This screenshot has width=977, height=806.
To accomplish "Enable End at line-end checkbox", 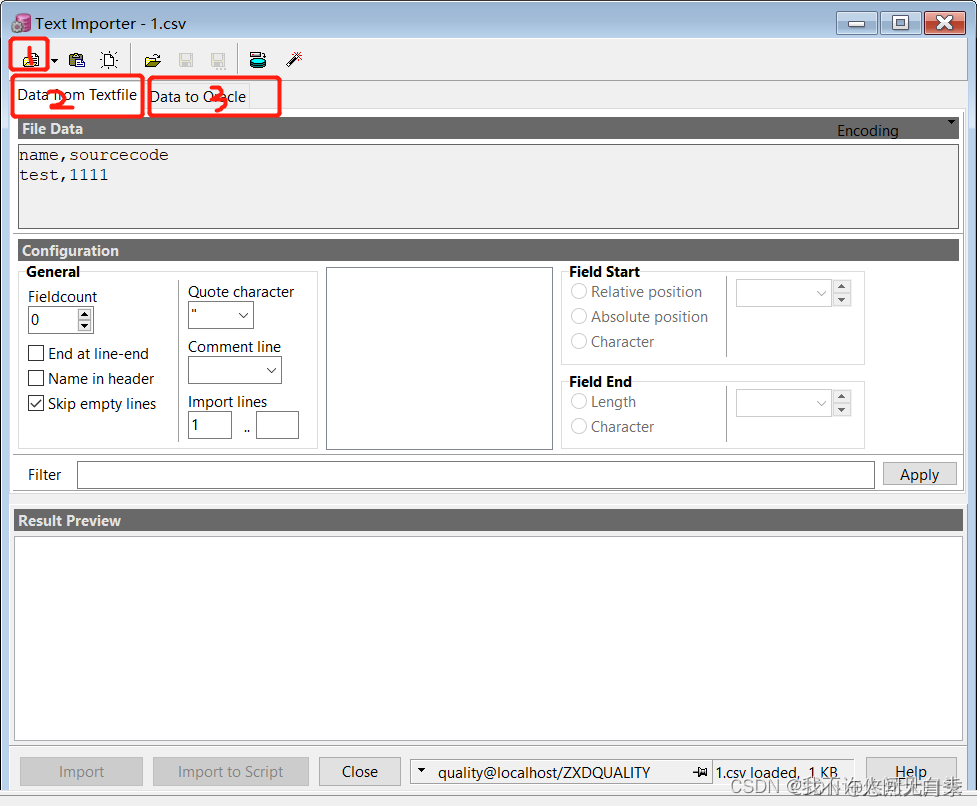I will coord(36,353).
